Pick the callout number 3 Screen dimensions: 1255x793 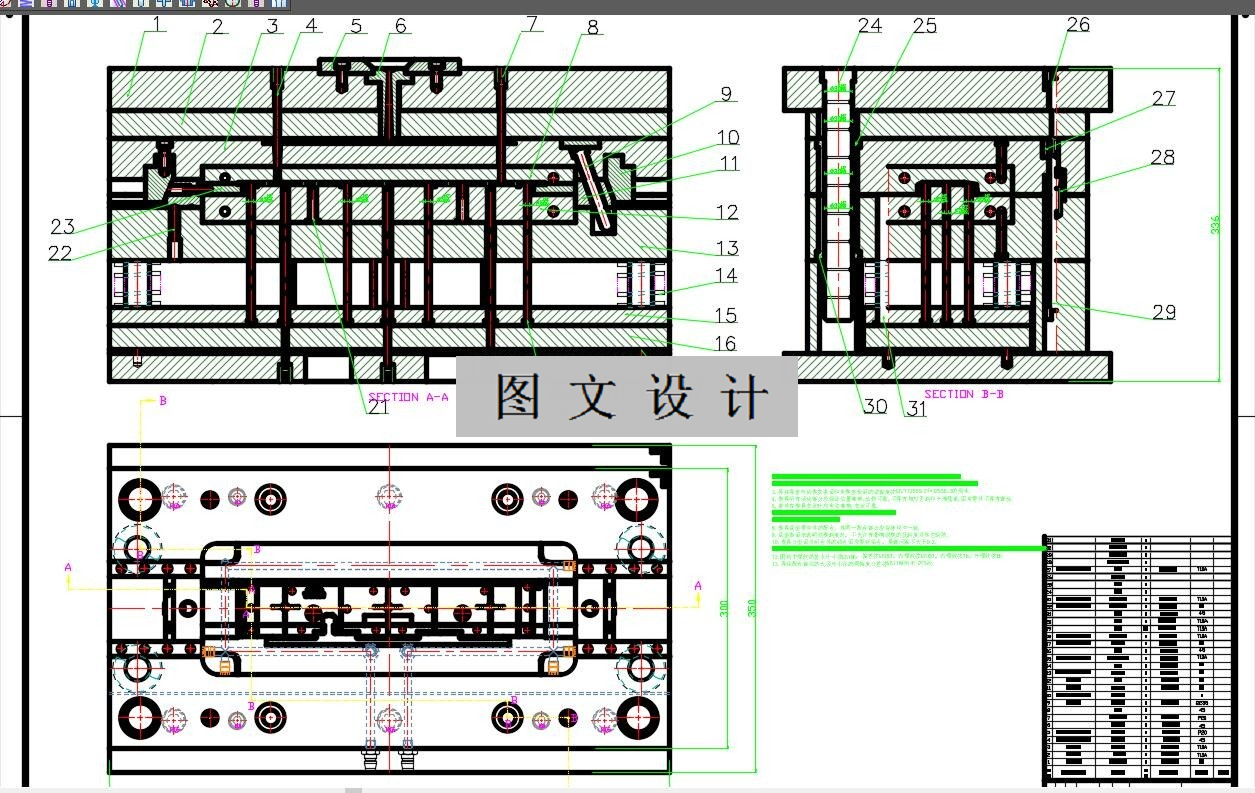[271, 25]
